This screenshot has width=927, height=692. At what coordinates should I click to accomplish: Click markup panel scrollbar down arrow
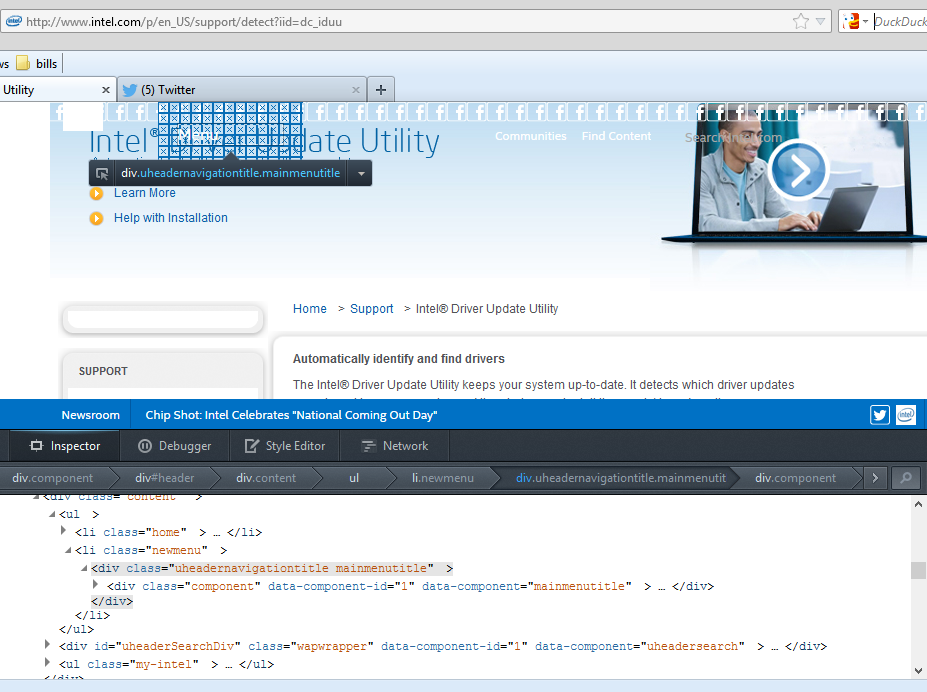point(918,671)
